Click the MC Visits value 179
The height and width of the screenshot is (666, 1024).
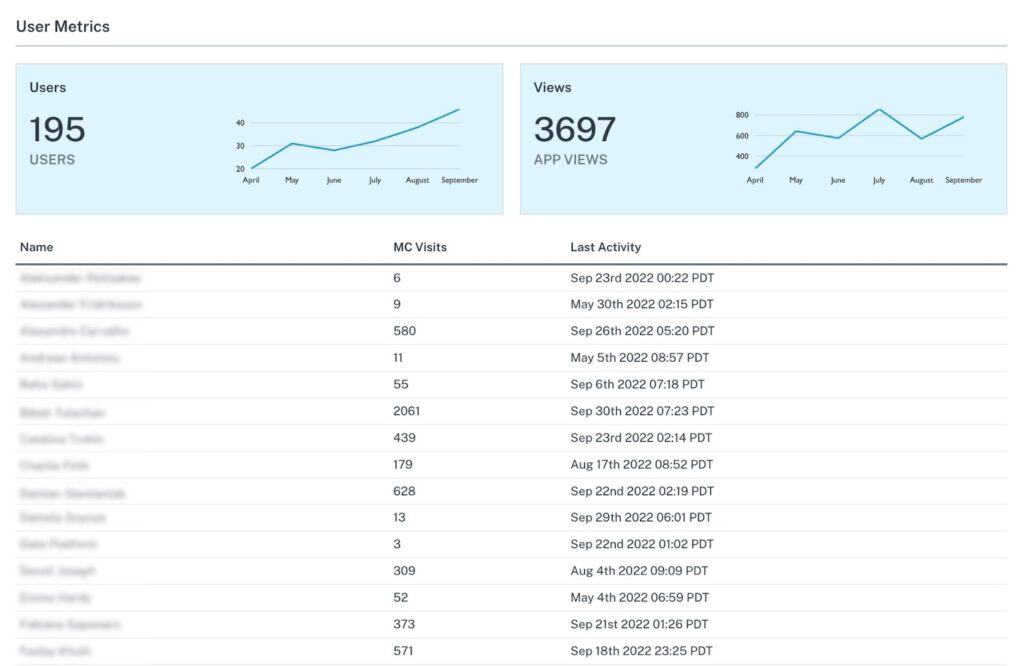(403, 465)
